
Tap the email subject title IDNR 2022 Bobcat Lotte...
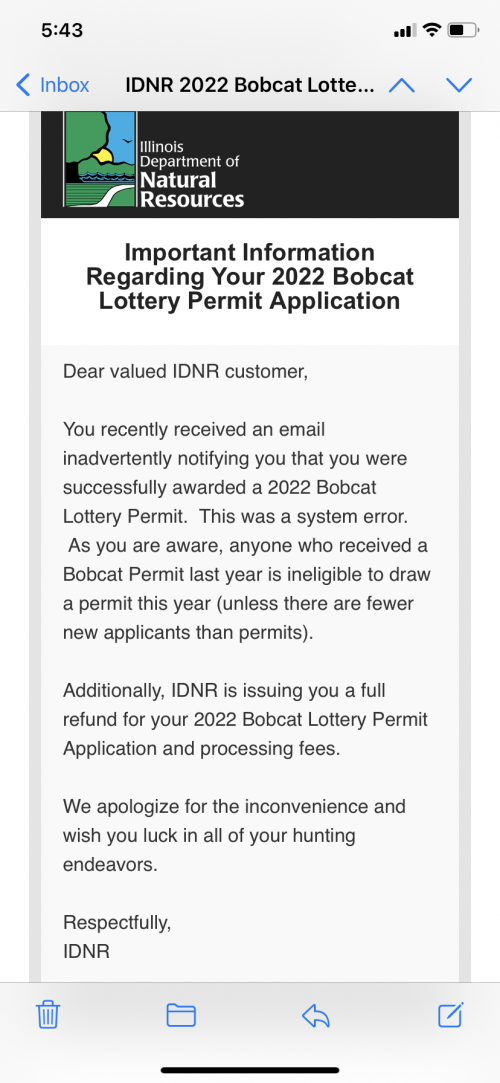click(x=250, y=85)
